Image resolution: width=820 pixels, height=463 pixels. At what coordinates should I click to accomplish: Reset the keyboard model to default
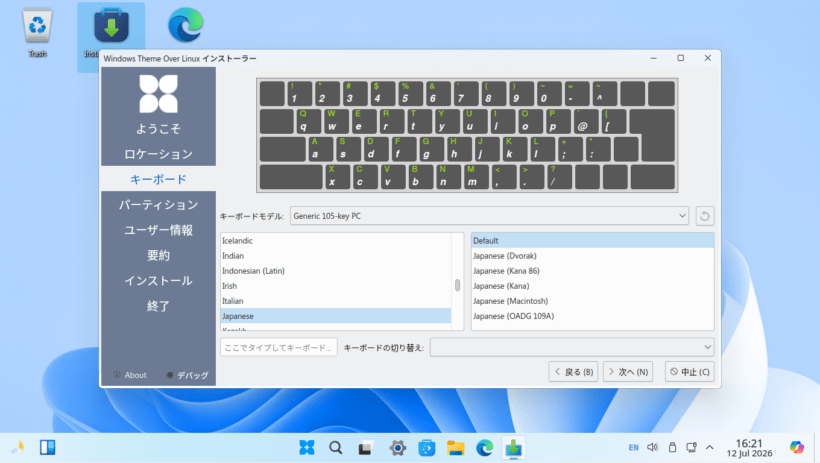[704, 216]
